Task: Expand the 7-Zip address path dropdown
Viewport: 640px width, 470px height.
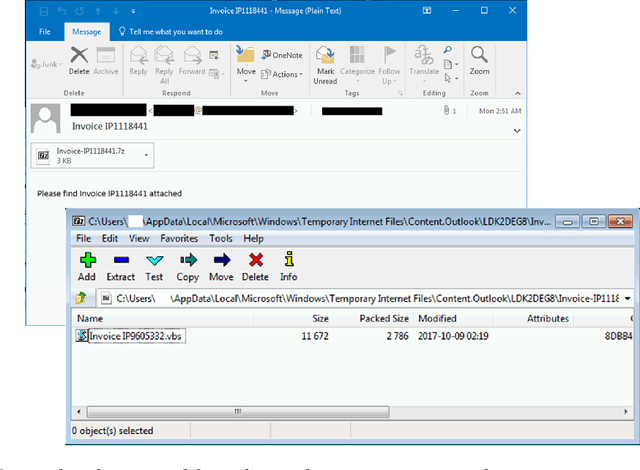Action: click(627, 298)
